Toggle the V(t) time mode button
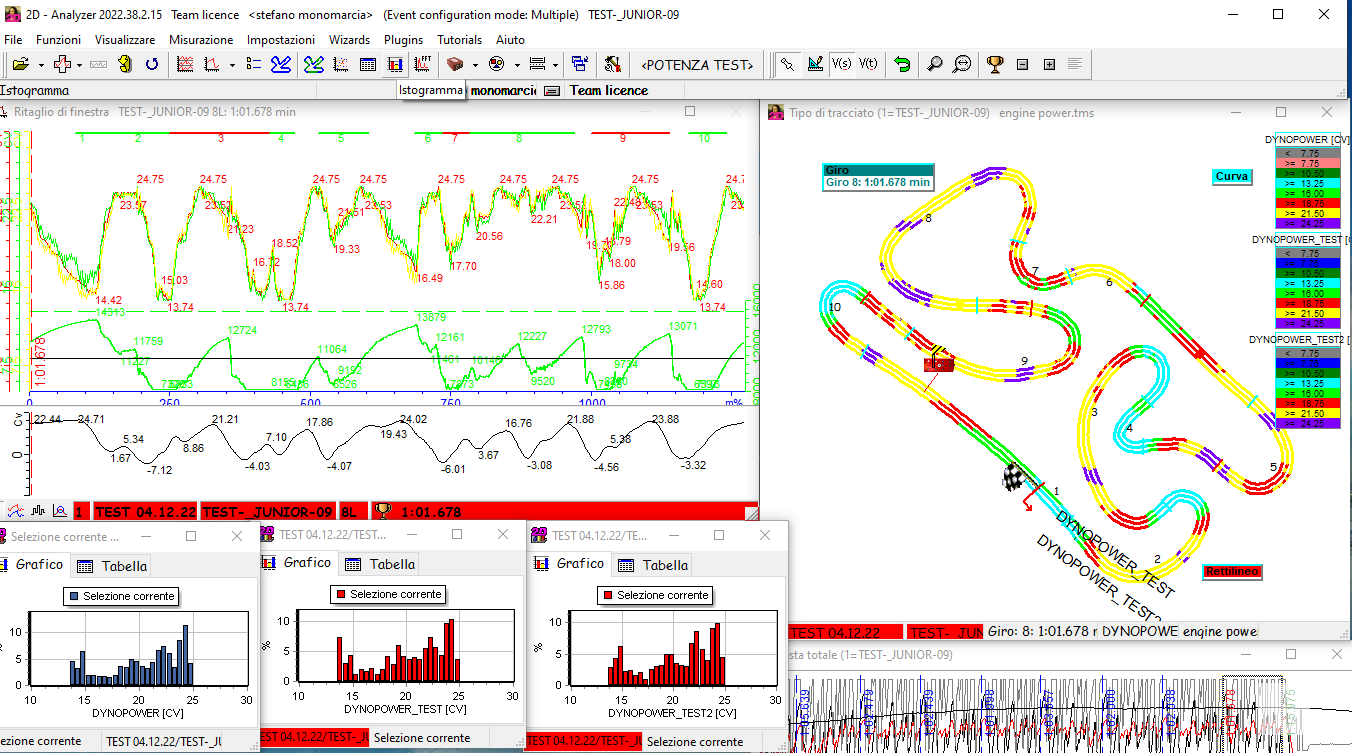 click(867, 64)
